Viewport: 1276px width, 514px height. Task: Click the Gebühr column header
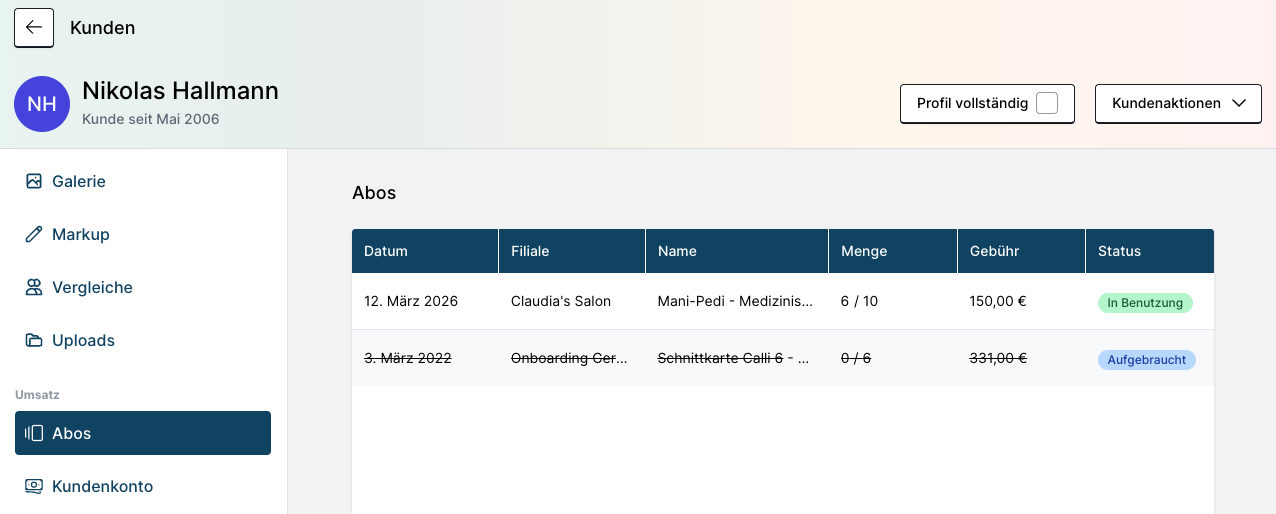click(x=994, y=251)
